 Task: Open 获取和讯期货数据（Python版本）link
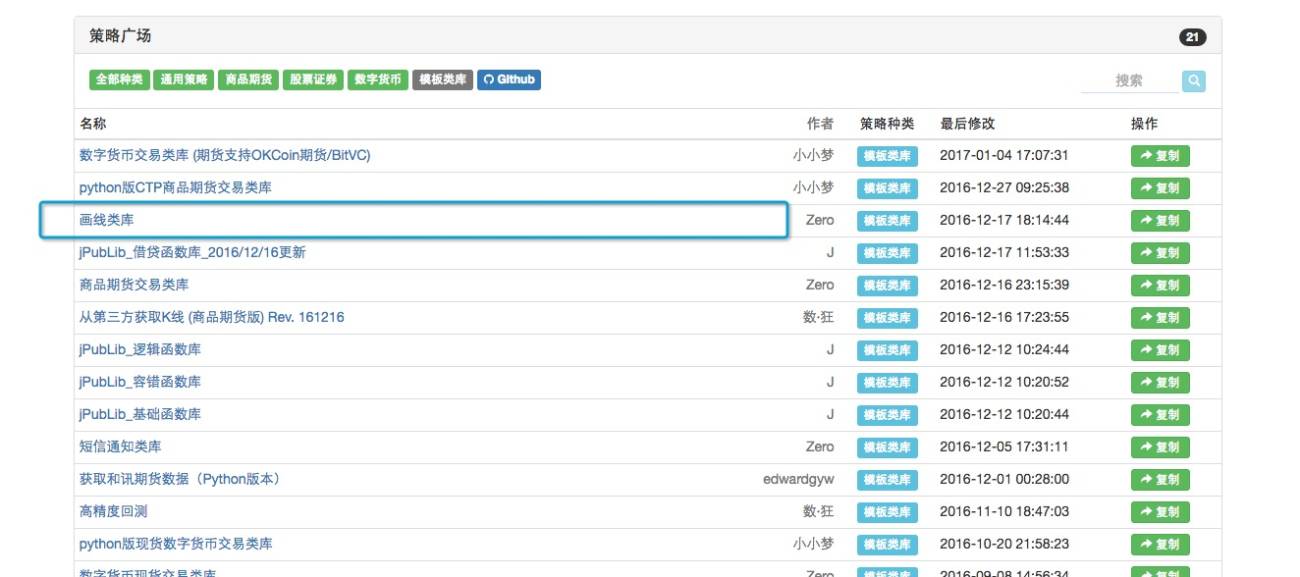click(x=180, y=479)
